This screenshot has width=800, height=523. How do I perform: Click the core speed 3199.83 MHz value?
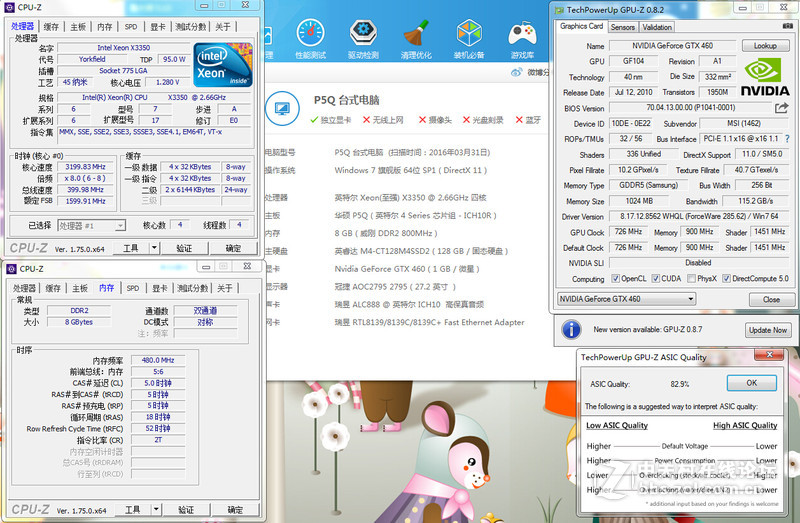(x=85, y=167)
